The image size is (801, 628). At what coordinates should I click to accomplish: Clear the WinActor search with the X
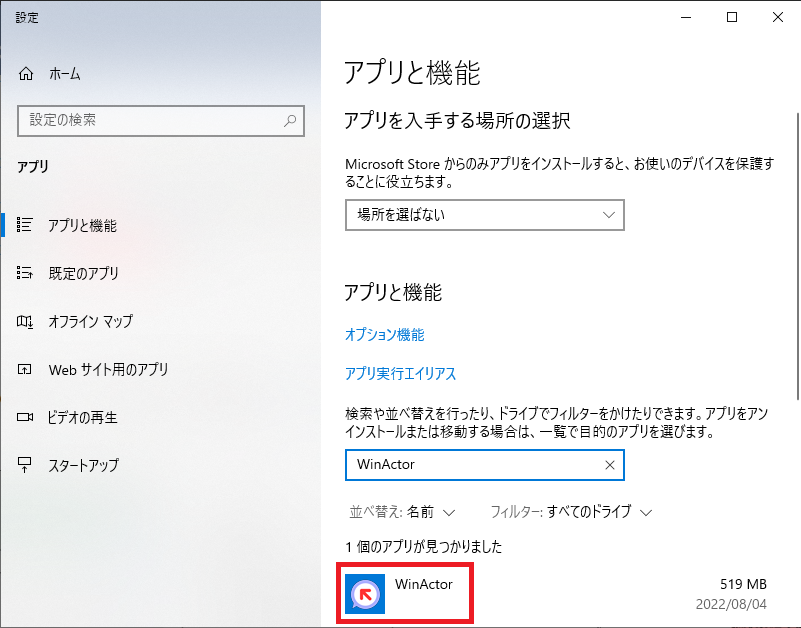click(609, 465)
